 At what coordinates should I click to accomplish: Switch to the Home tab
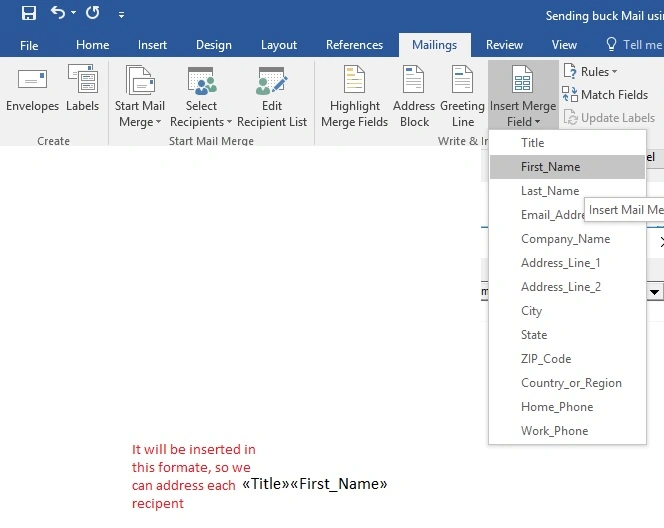(x=92, y=45)
